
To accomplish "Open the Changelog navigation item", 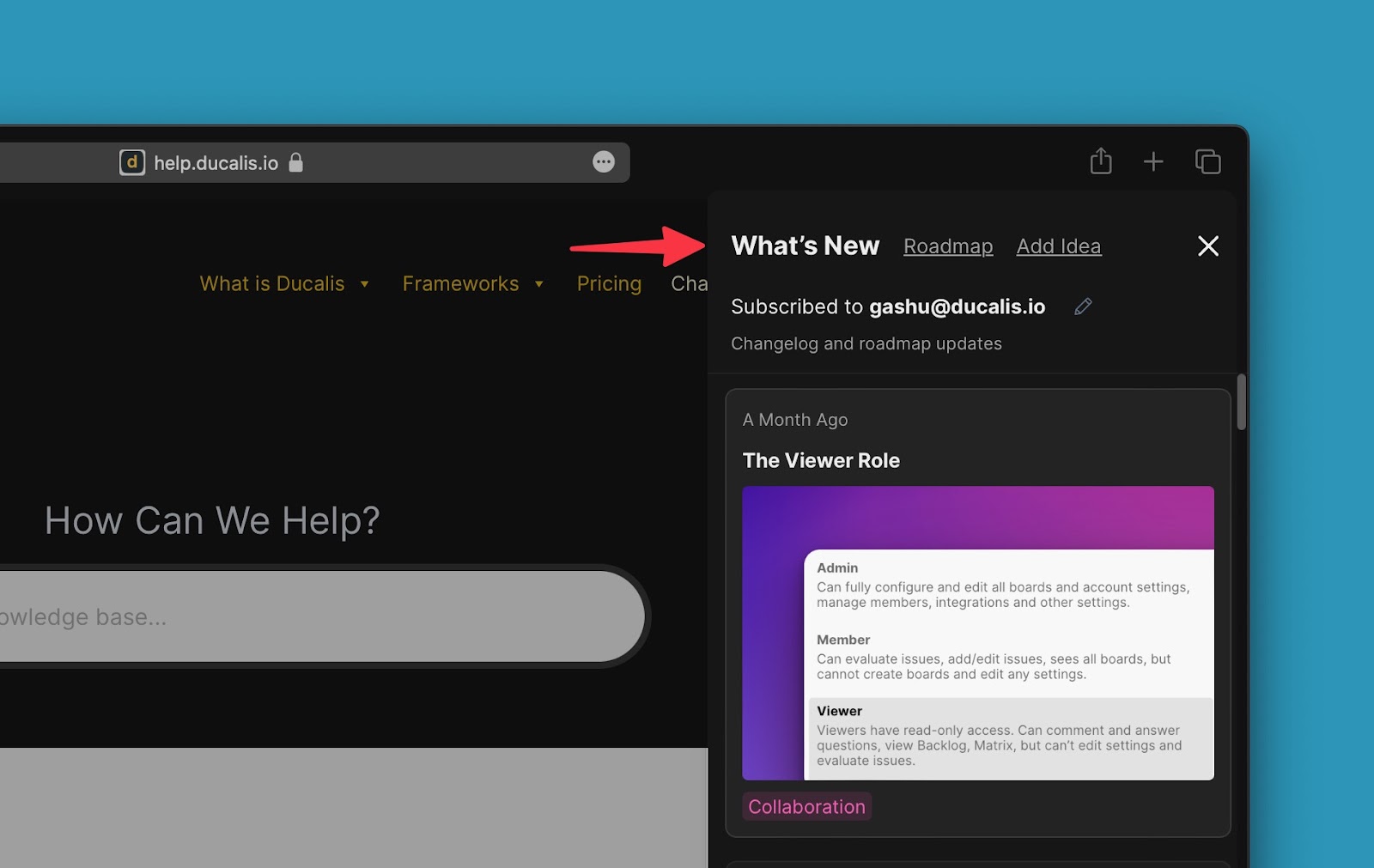I will click(x=692, y=283).
